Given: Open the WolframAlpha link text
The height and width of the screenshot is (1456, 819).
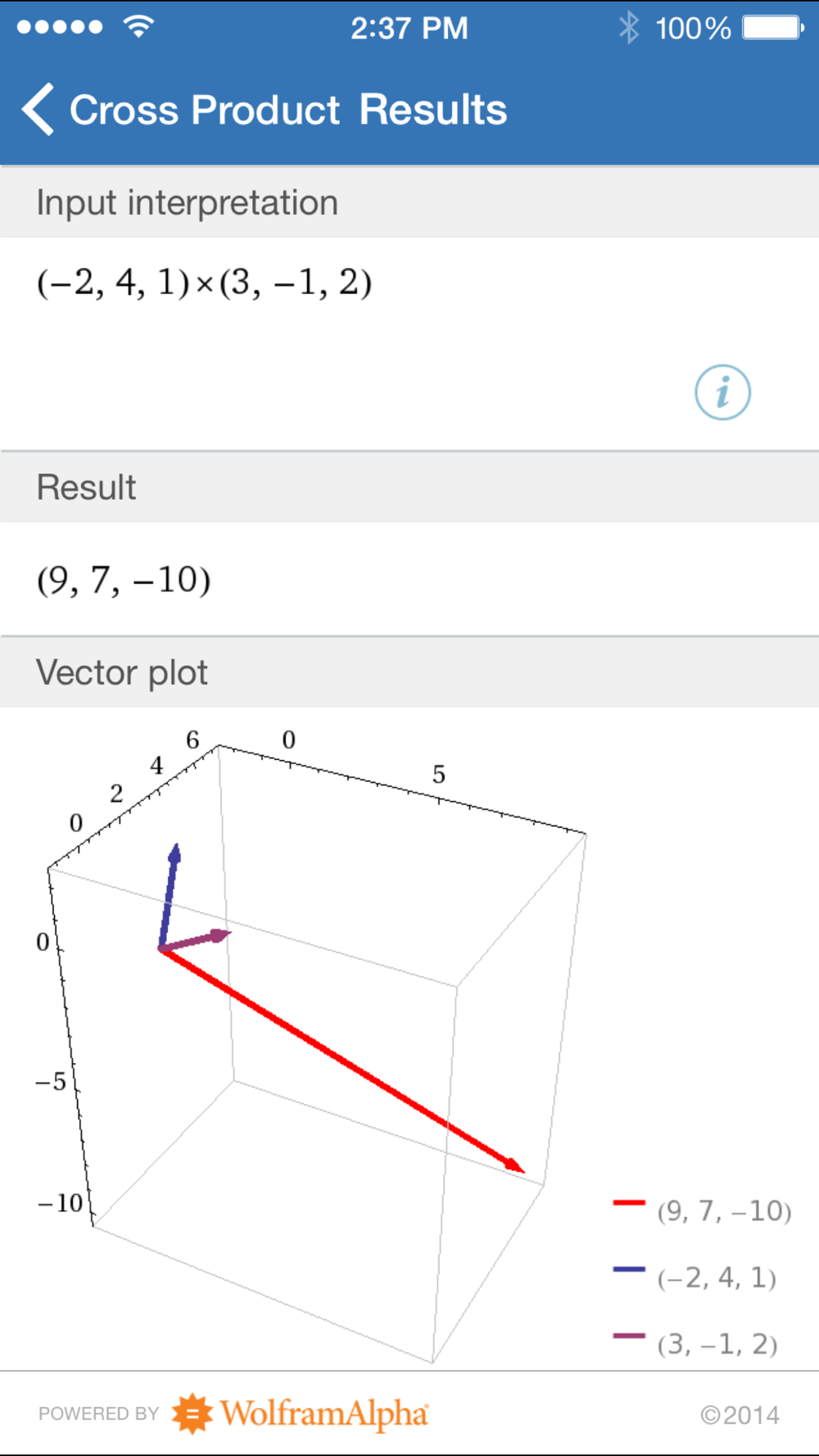Looking at the screenshot, I should click(x=324, y=1413).
